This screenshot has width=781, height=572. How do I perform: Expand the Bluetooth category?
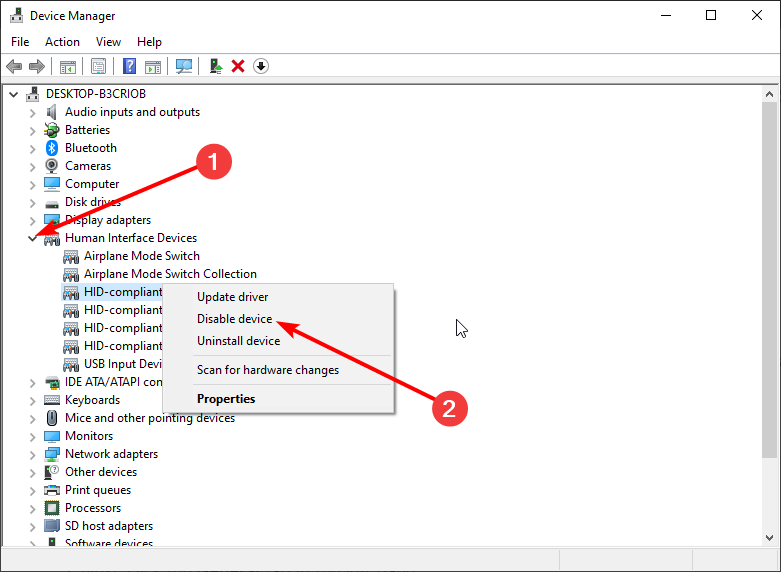coord(32,149)
